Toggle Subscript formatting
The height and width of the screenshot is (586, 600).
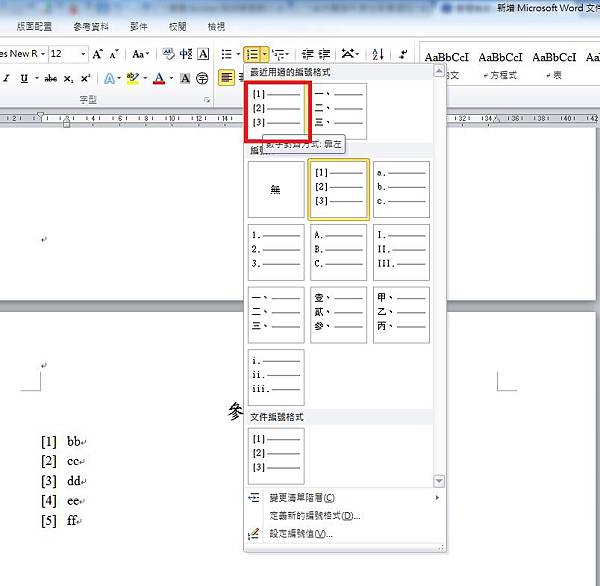click(68, 78)
